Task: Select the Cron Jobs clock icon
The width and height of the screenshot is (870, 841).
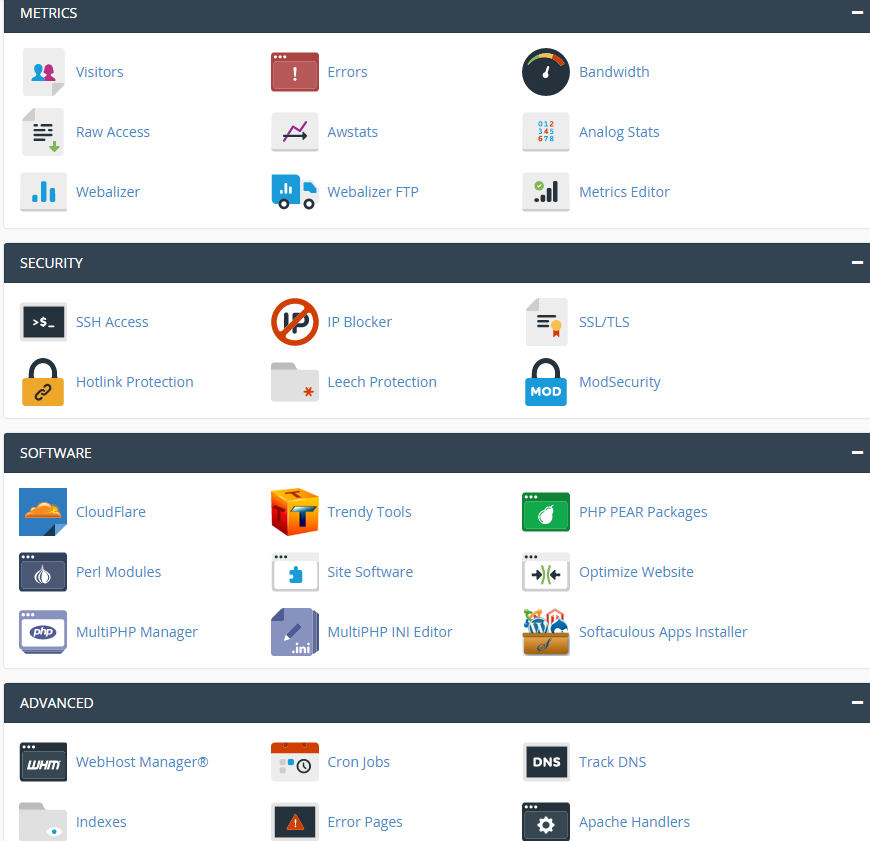Action: (294, 761)
